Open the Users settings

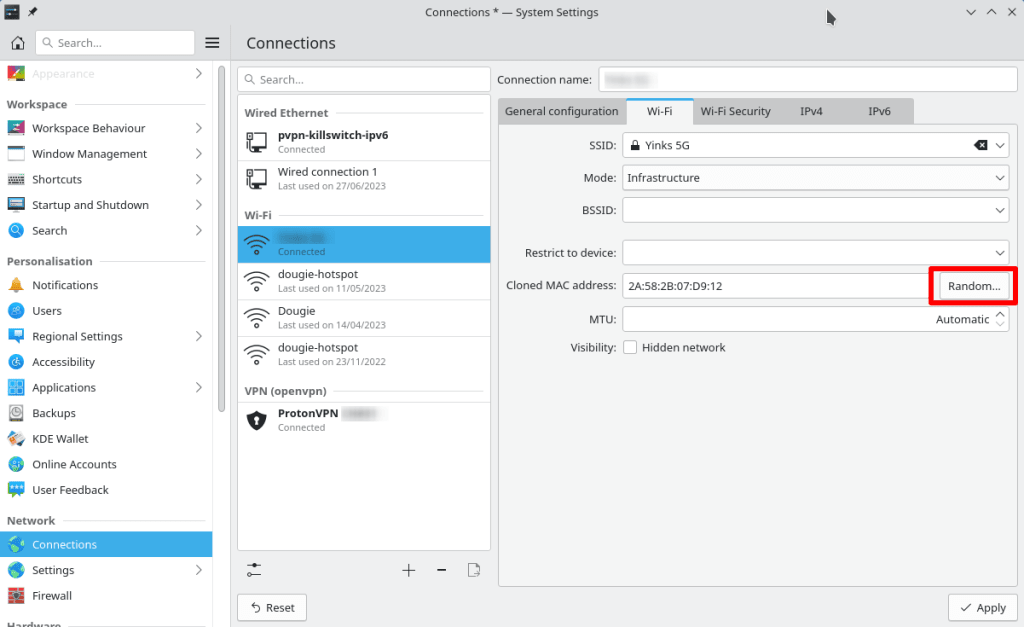pos(106,311)
